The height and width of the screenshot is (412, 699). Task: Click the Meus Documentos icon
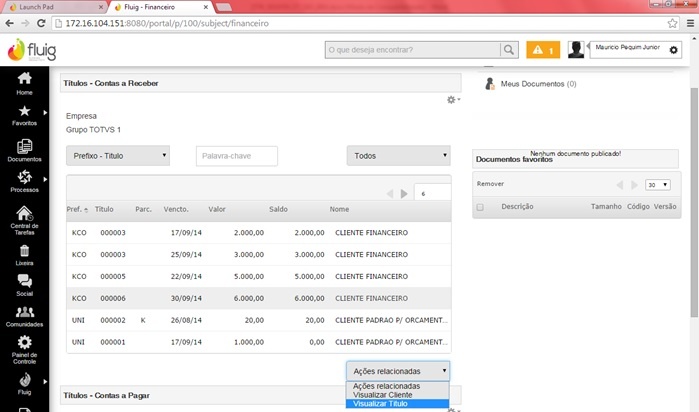490,84
